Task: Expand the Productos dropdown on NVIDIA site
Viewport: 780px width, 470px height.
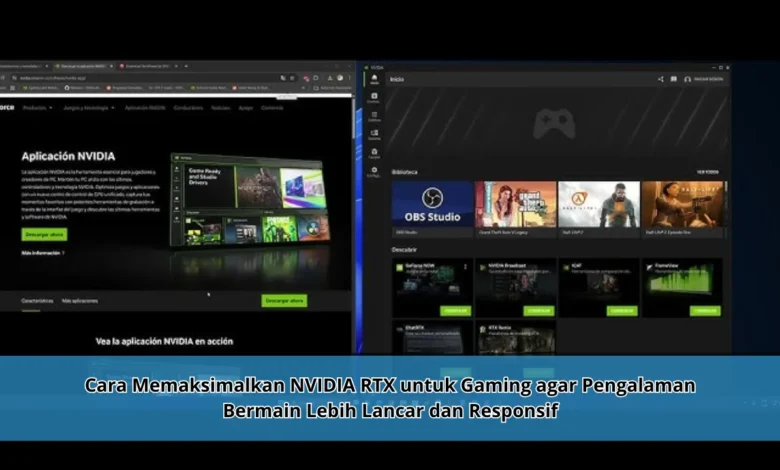Action: pos(37,108)
